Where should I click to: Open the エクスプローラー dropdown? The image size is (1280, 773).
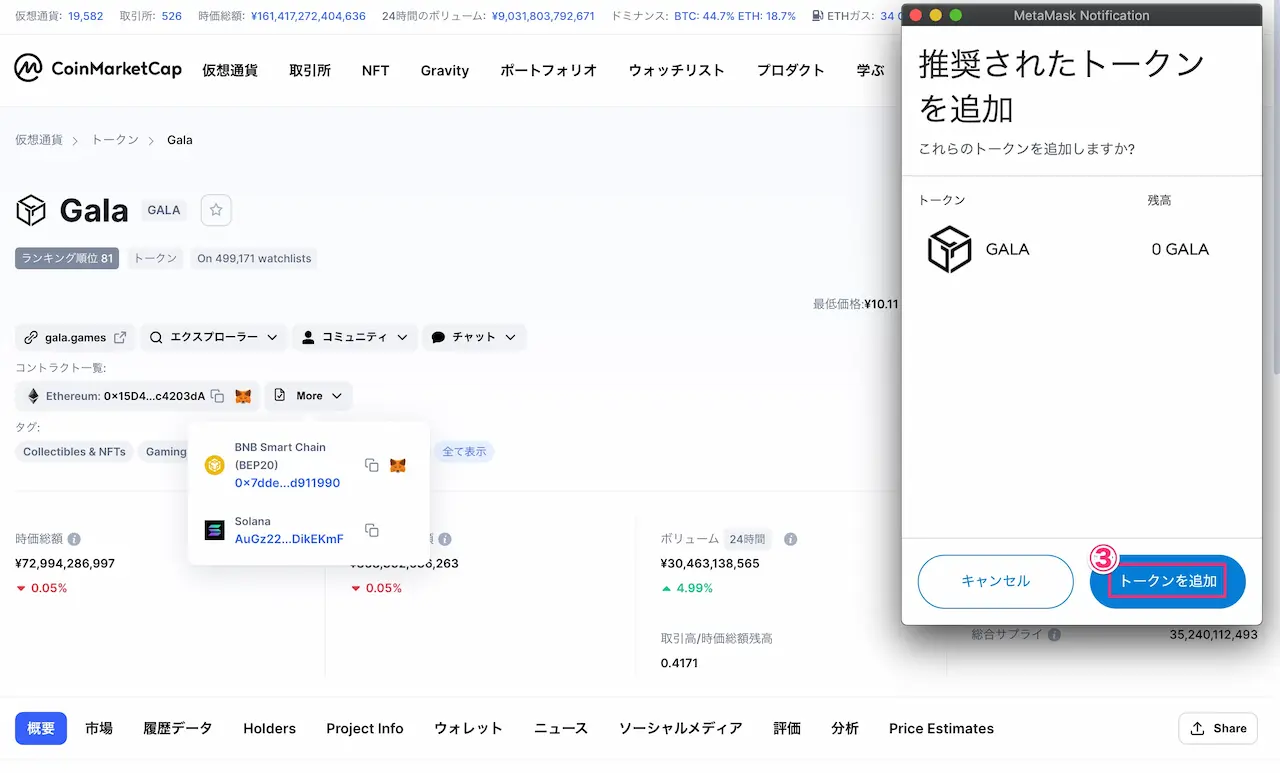point(214,337)
